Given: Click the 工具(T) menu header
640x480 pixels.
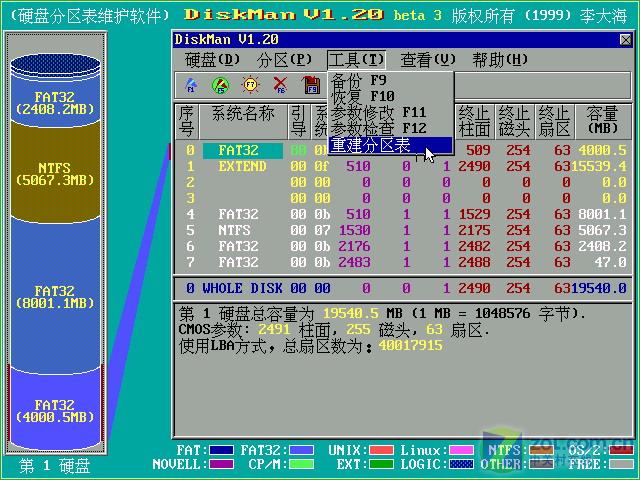Looking at the screenshot, I should tap(356, 60).
